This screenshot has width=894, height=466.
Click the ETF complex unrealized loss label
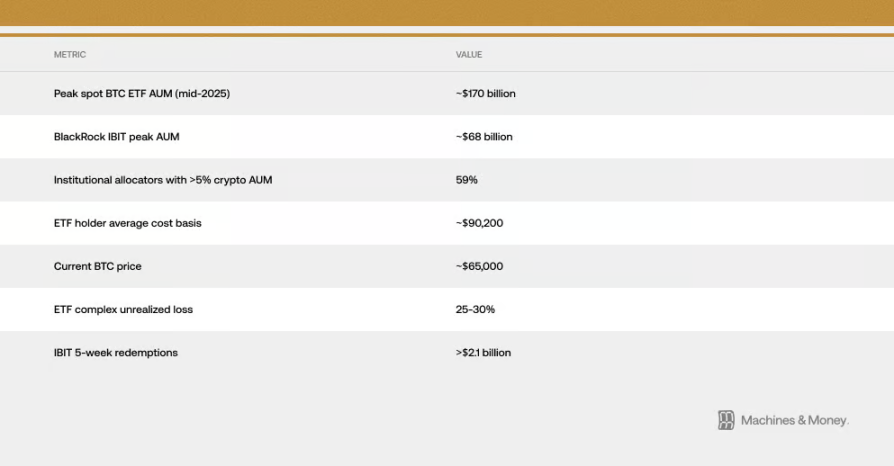[x=123, y=309]
